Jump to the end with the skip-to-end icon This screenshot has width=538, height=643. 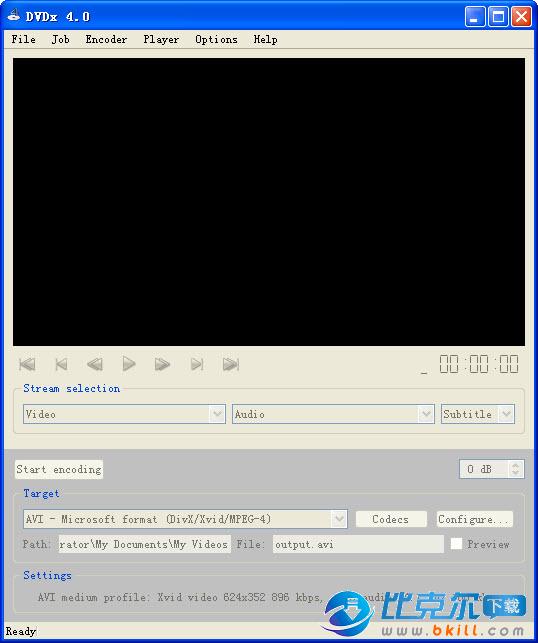[x=231, y=364]
